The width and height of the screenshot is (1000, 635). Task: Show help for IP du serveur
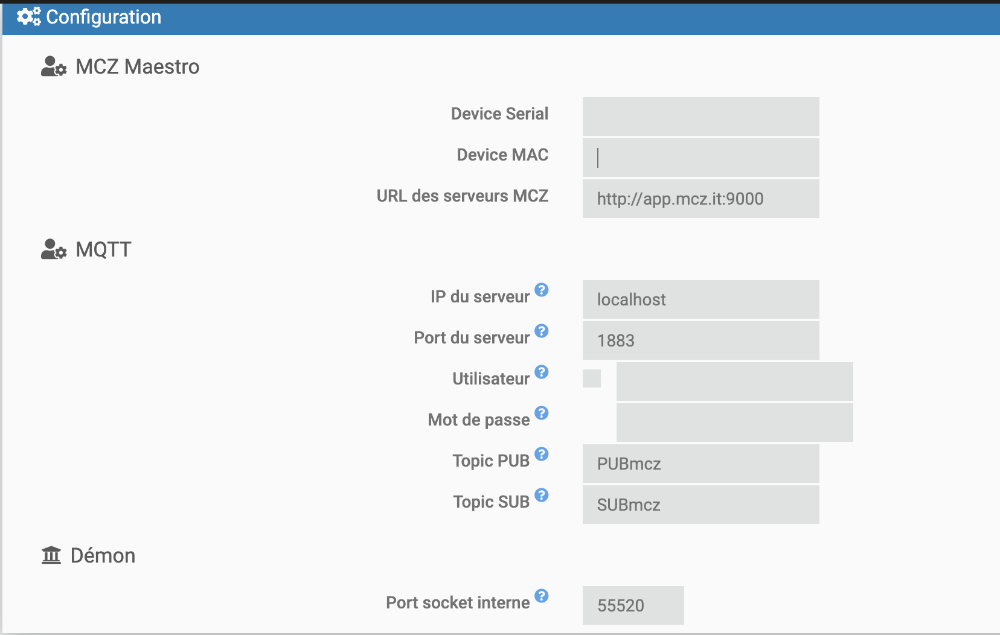coord(541,289)
